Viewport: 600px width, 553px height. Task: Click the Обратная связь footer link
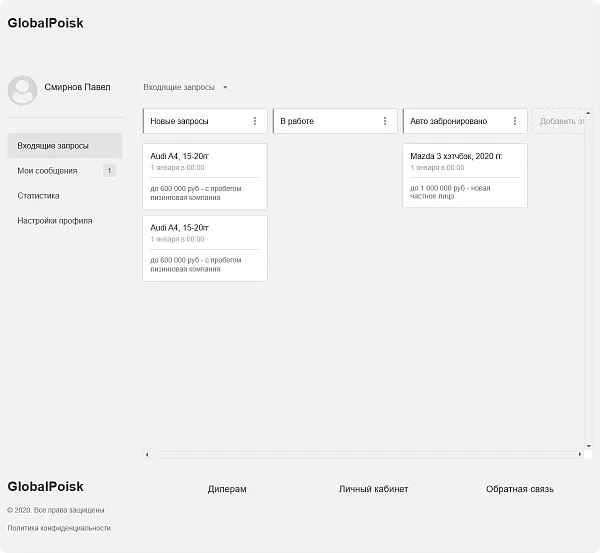pyautogui.click(x=519, y=489)
